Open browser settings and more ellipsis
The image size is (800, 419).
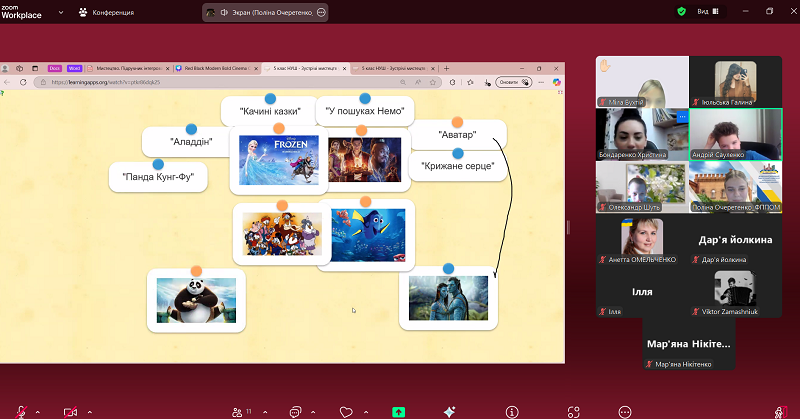click(x=541, y=82)
